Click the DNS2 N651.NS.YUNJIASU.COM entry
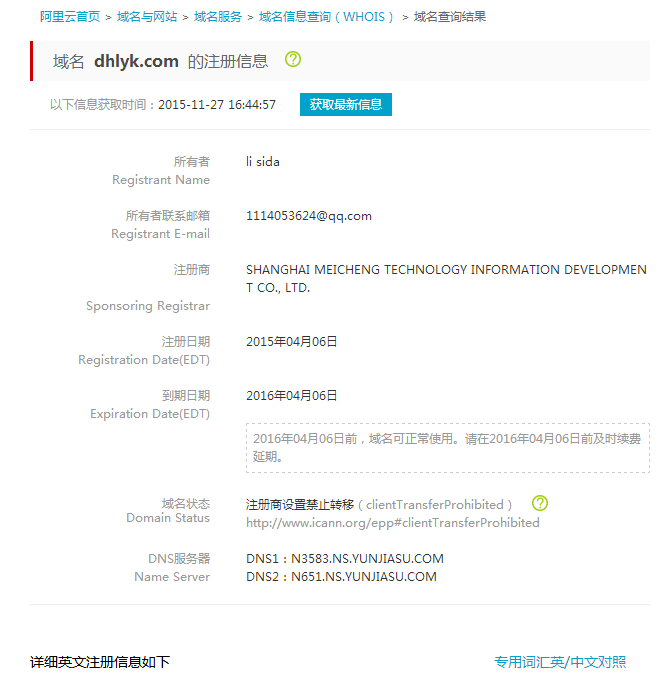Screen dimensions: 661x674 (x=341, y=577)
